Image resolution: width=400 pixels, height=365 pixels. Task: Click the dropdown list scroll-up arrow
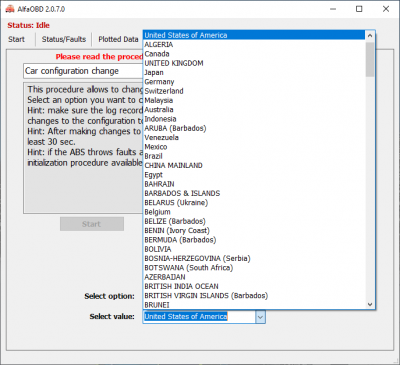coord(370,35)
